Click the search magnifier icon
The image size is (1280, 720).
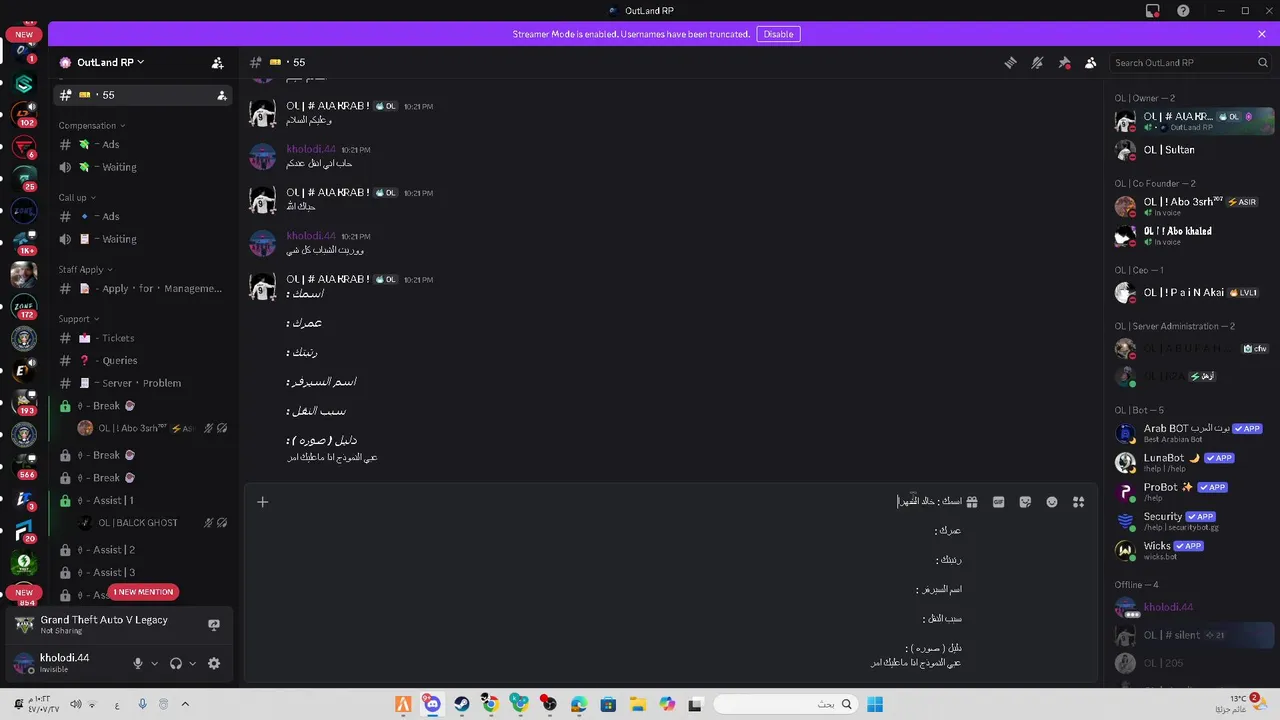click(1262, 62)
